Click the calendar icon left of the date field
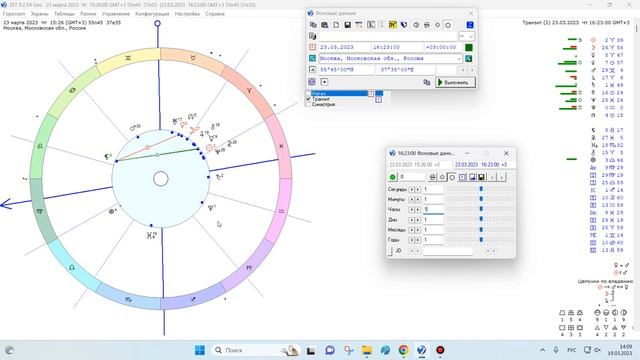 [313, 47]
